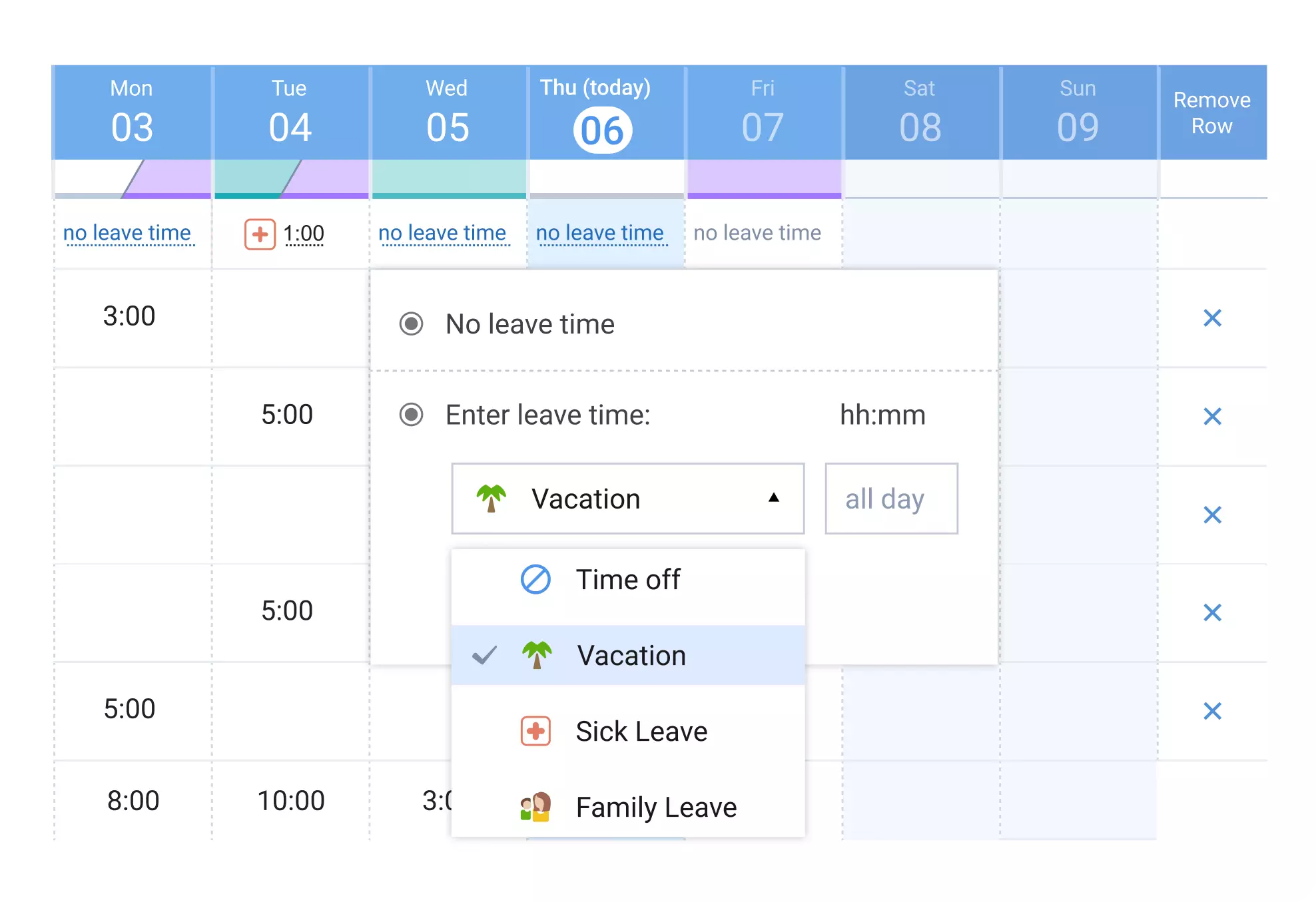Viewport: 1316px width, 902px height.
Task: Click the red sick leave icon on Tuesday
Action: click(x=260, y=234)
